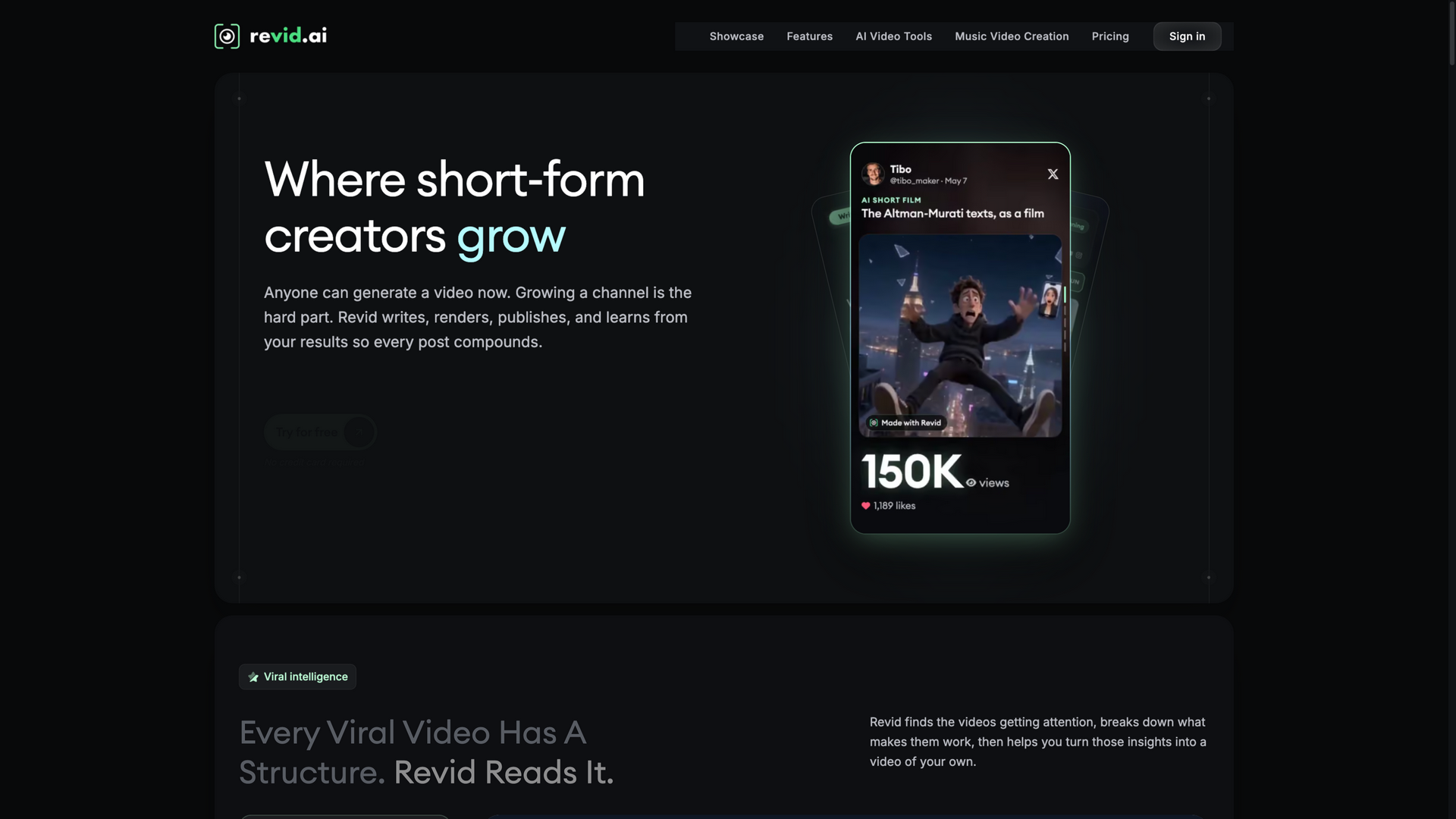Open AI Video Tools menu
The height and width of the screenshot is (819, 1456).
point(893,36)
